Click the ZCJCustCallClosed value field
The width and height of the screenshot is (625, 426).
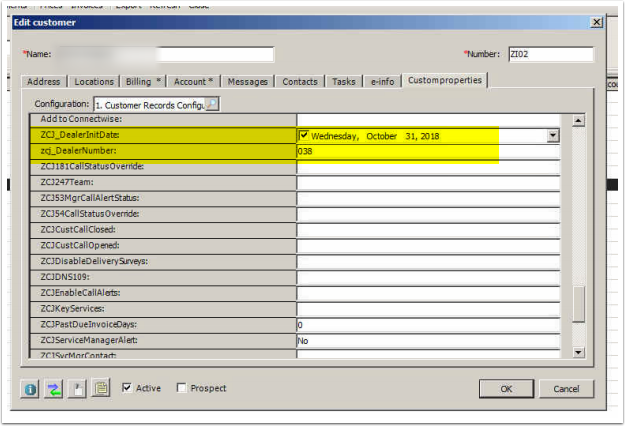(x=428, y=231)
